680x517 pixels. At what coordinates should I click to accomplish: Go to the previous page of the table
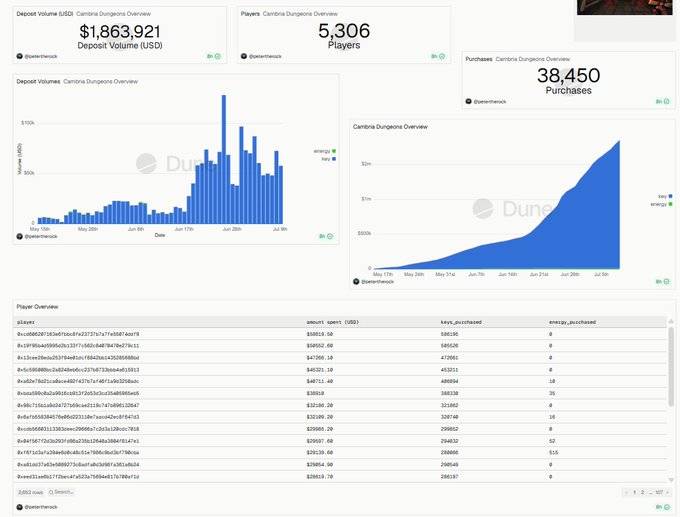click(626, 492)
